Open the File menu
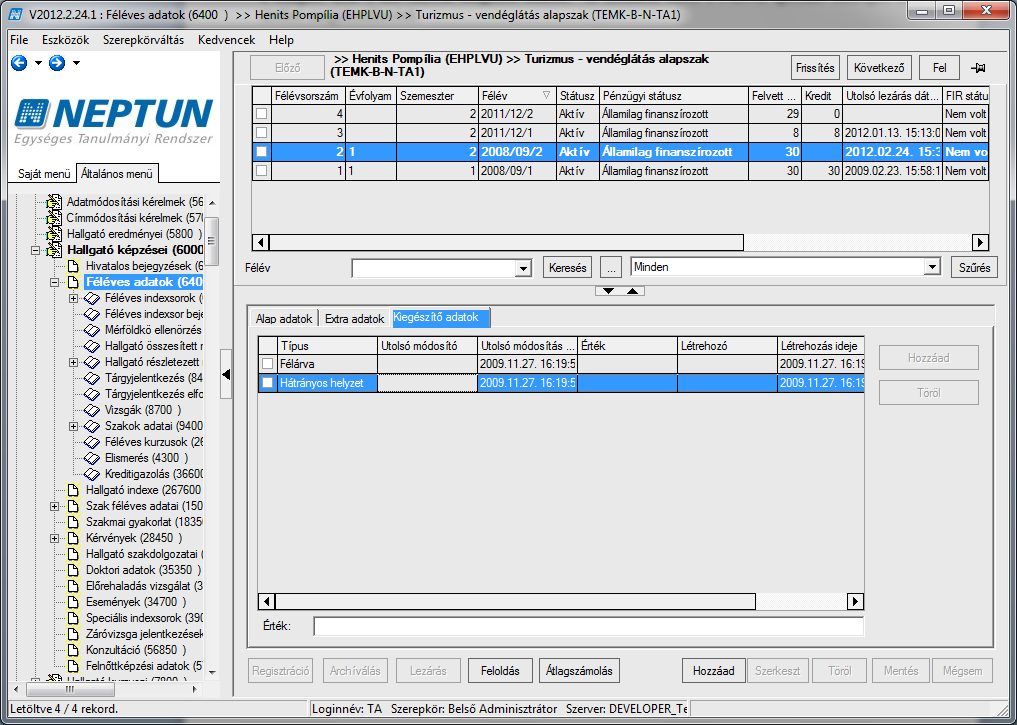 (x=19, y=40)
